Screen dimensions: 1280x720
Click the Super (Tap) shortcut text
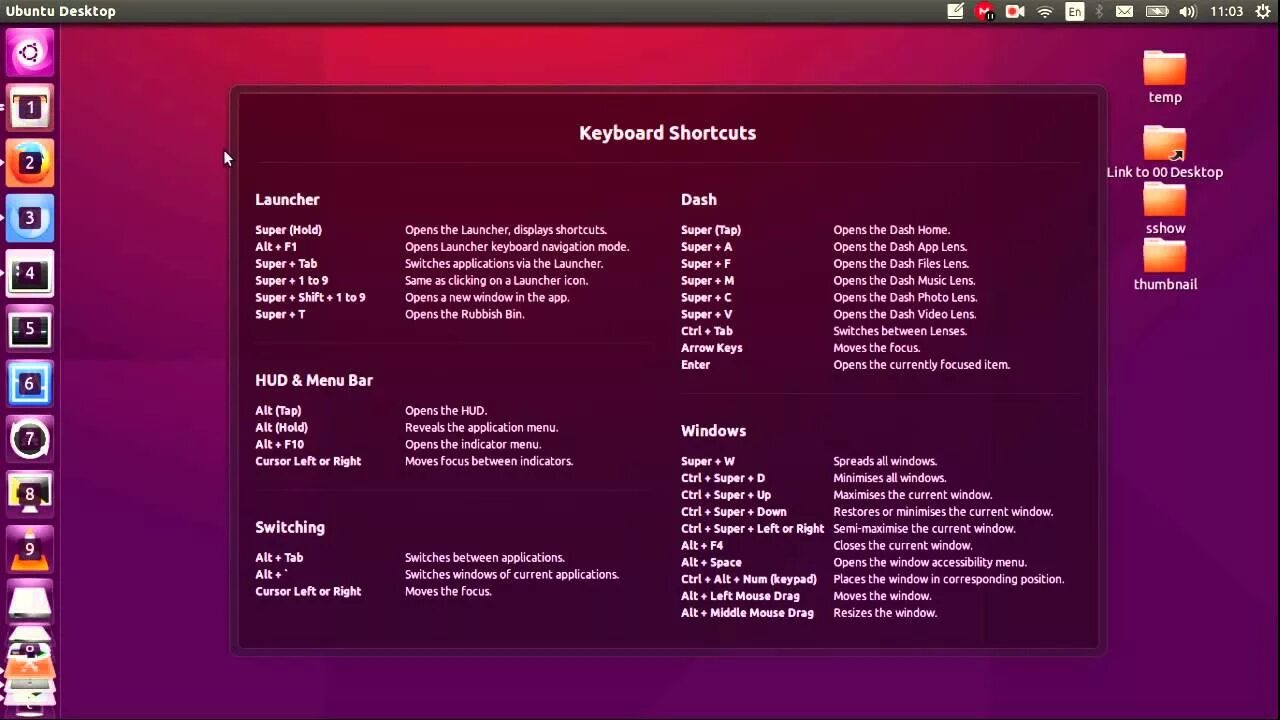[x=711, y=230]
